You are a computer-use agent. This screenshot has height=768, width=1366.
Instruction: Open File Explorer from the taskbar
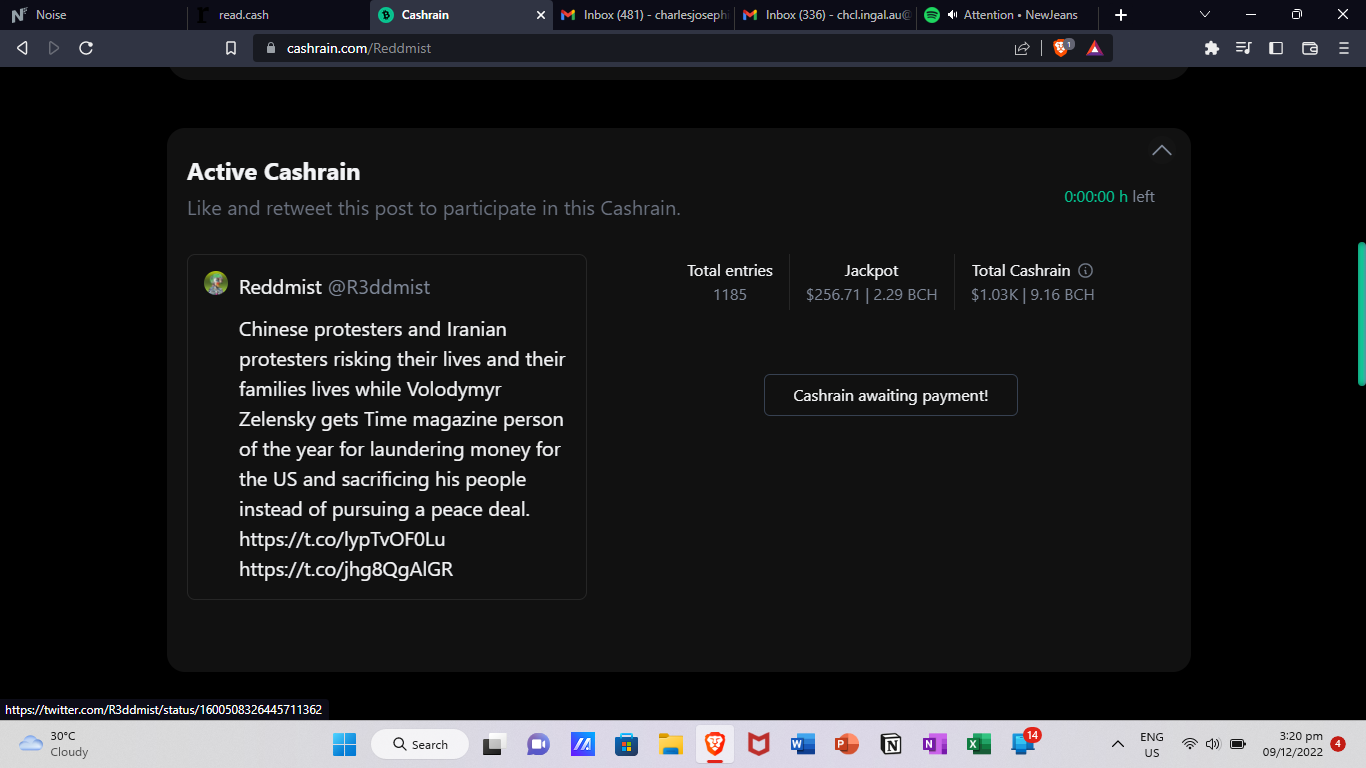tap(671, 744)
